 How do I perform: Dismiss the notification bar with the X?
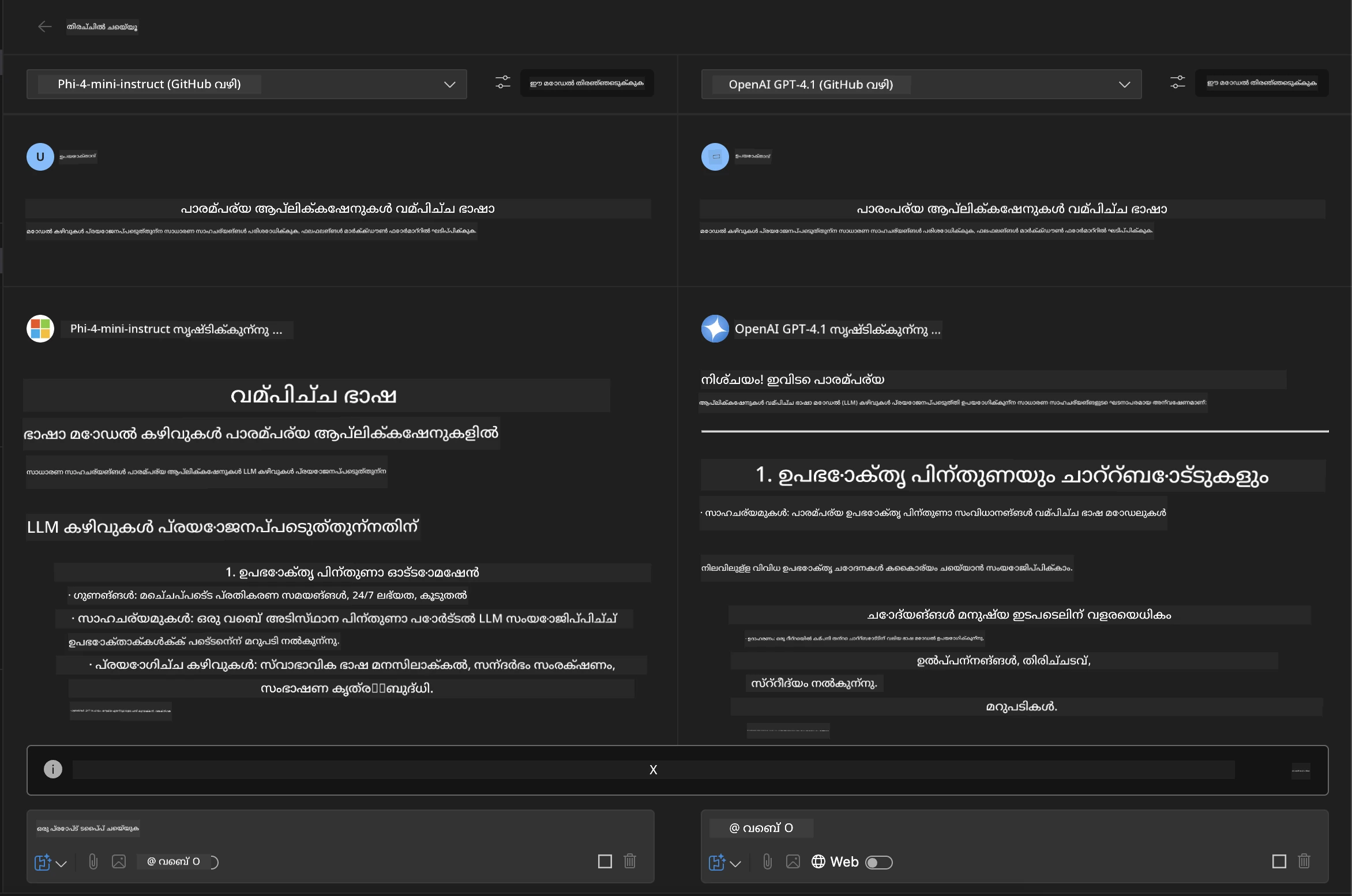pyautogui.click(x=654, y=770)
